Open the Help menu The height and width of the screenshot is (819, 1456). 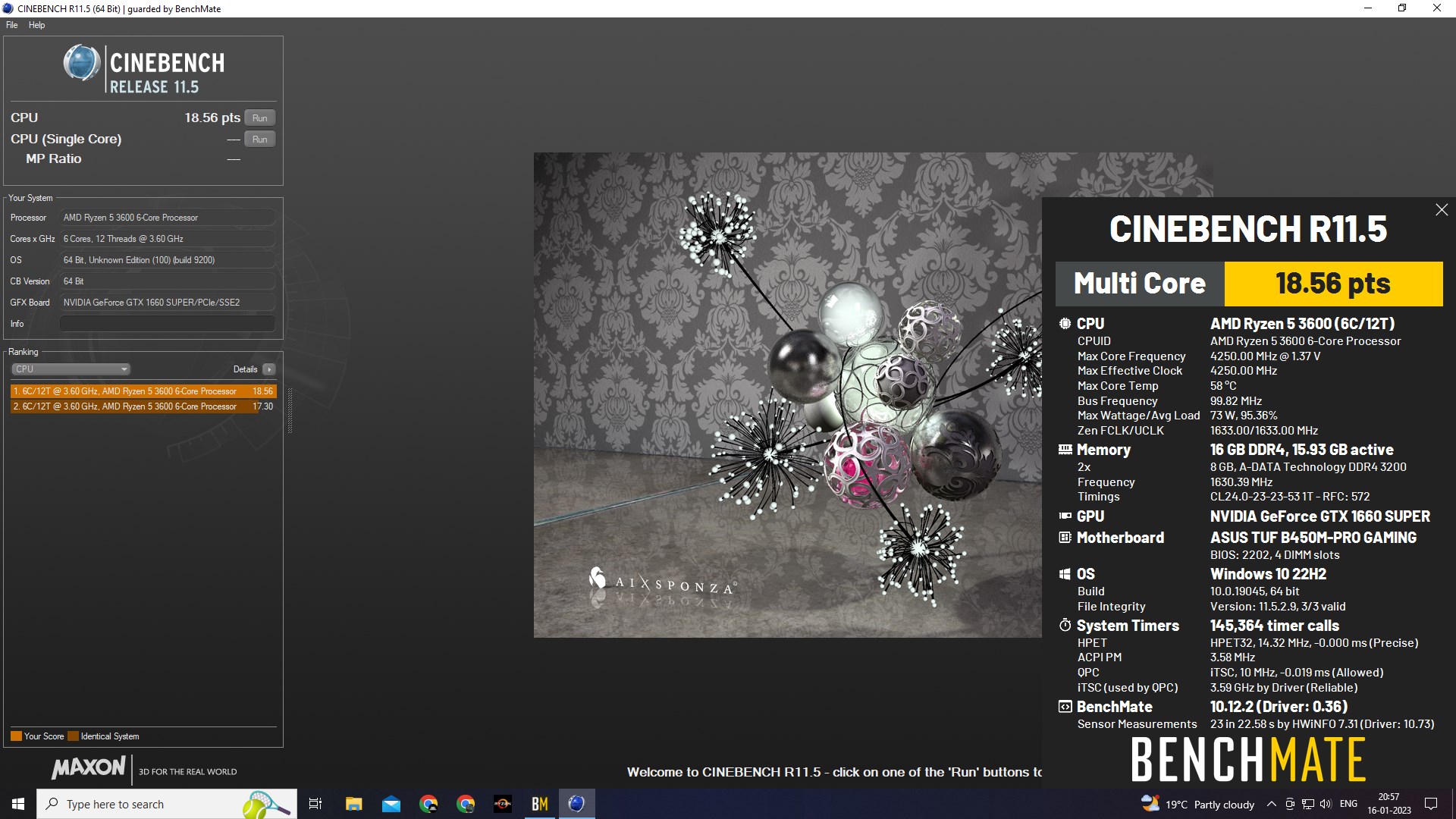36,25
